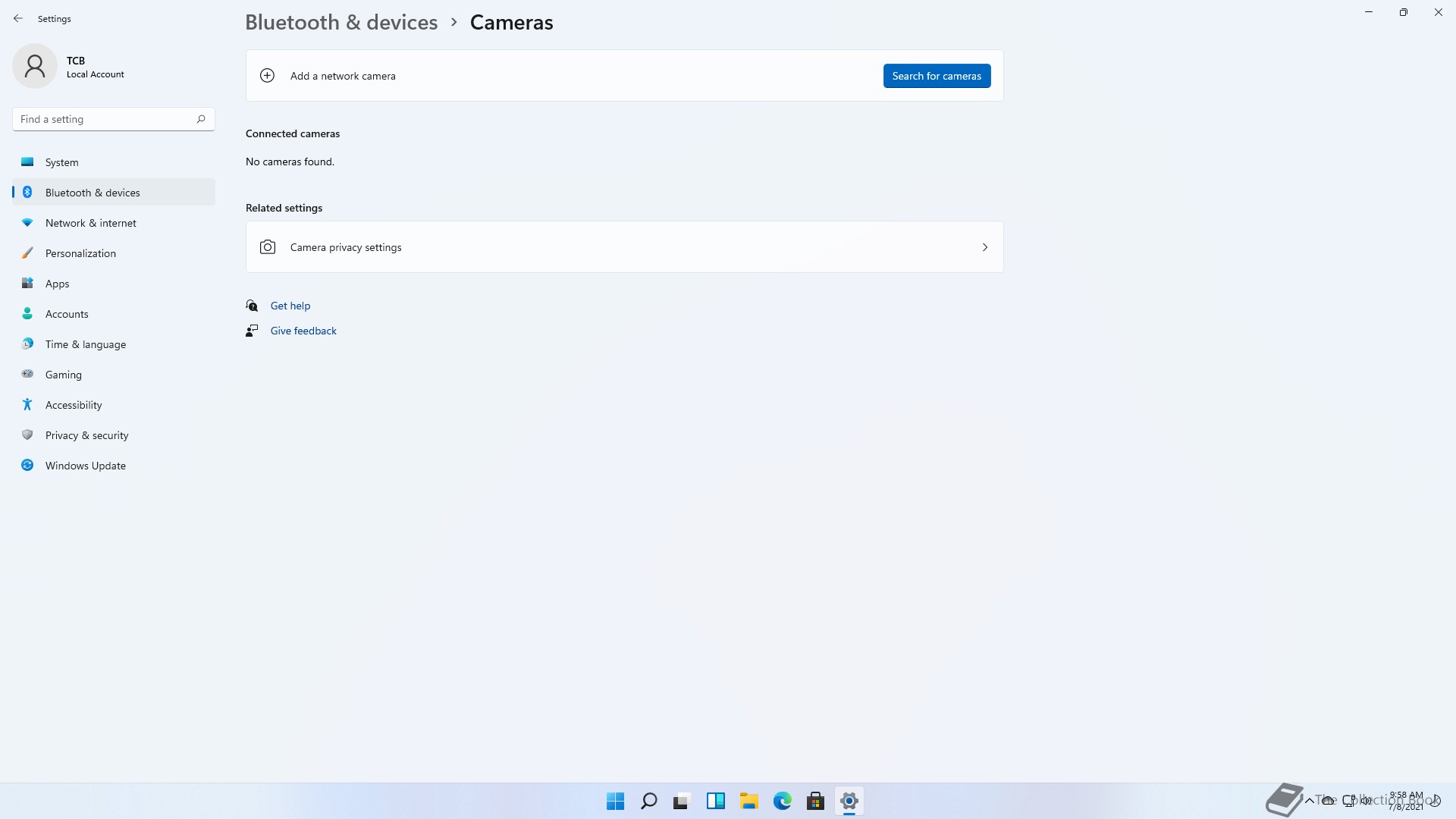Click Bluetooth & devices breadcrumb
Screen dimensions: 1456x819
coord(341,22)
